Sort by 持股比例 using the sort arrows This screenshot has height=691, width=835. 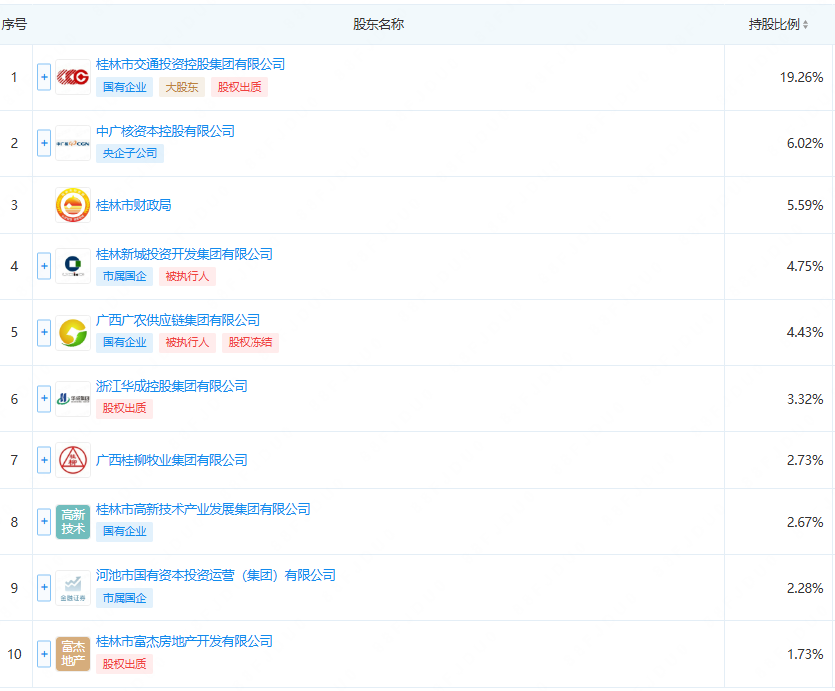coord(805,24)
